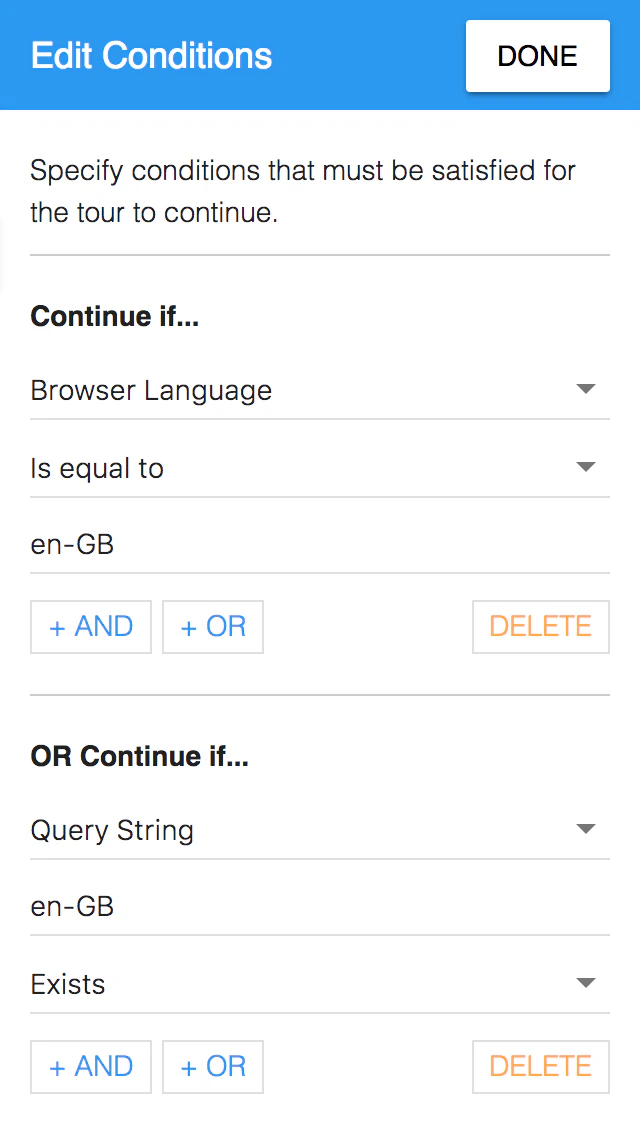Click the 'OR Continue if...' heading
Screen dimensions: 640x1140
[x=140, y=757]
